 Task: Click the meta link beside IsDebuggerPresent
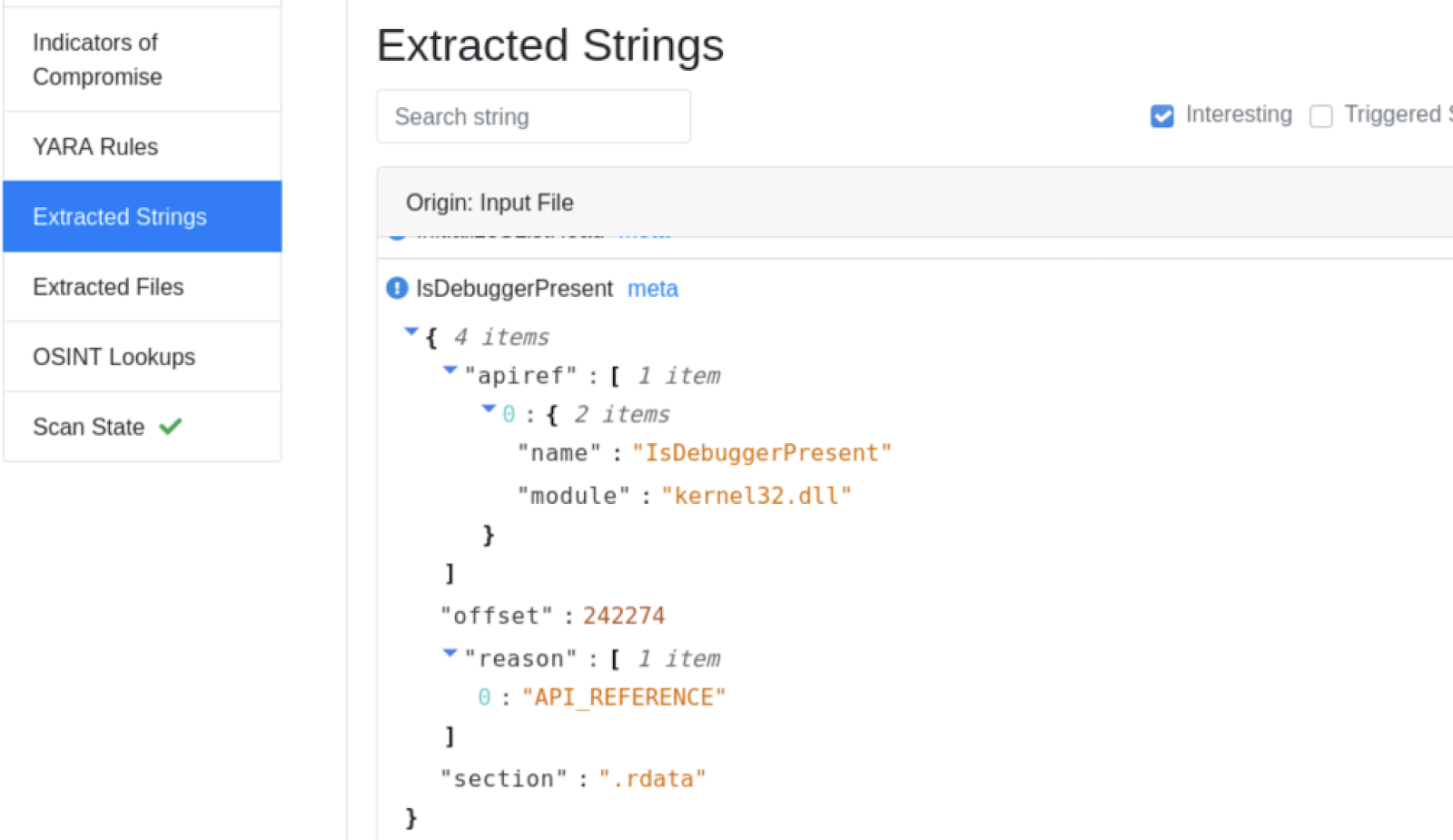652,288
